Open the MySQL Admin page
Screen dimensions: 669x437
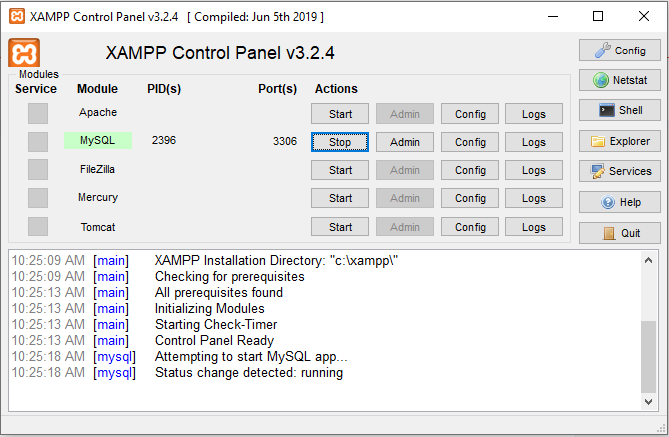click(x=404, y=142)
